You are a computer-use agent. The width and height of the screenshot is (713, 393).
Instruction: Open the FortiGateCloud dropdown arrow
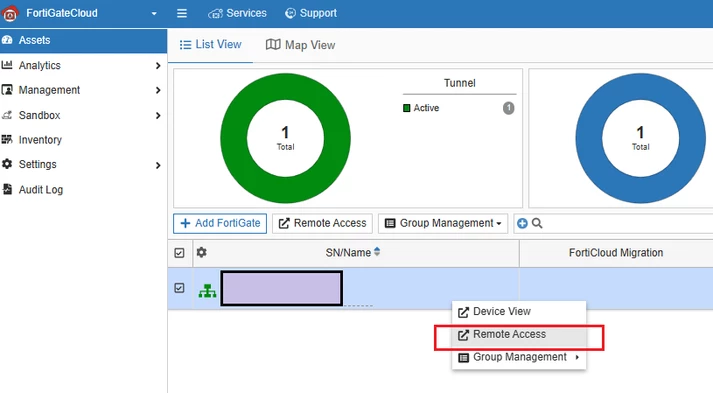[154, 14]
